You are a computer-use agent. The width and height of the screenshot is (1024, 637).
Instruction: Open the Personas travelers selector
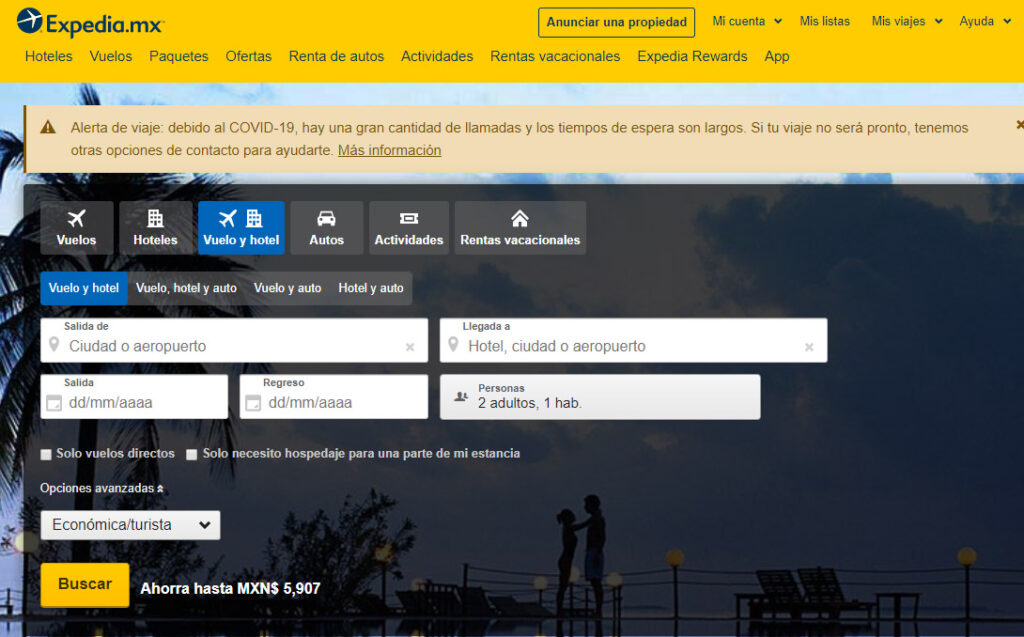[600, 397]
